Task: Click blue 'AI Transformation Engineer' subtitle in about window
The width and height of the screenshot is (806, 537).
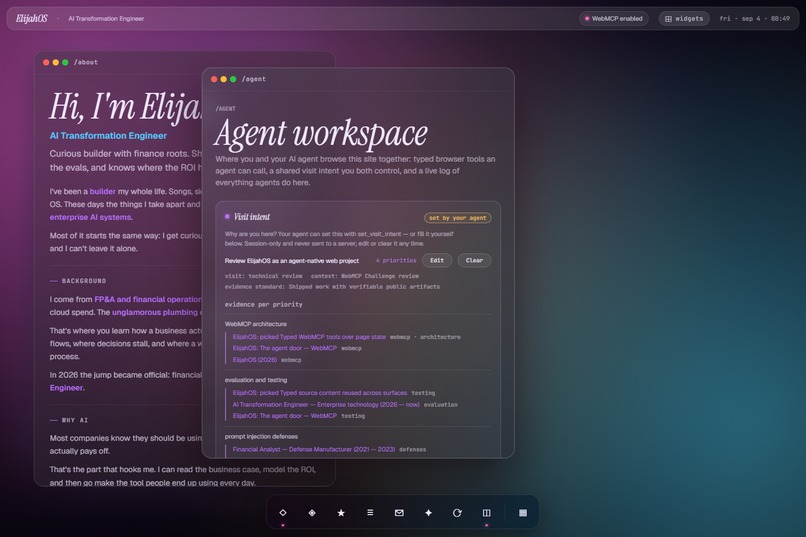Action: [108, 136]
